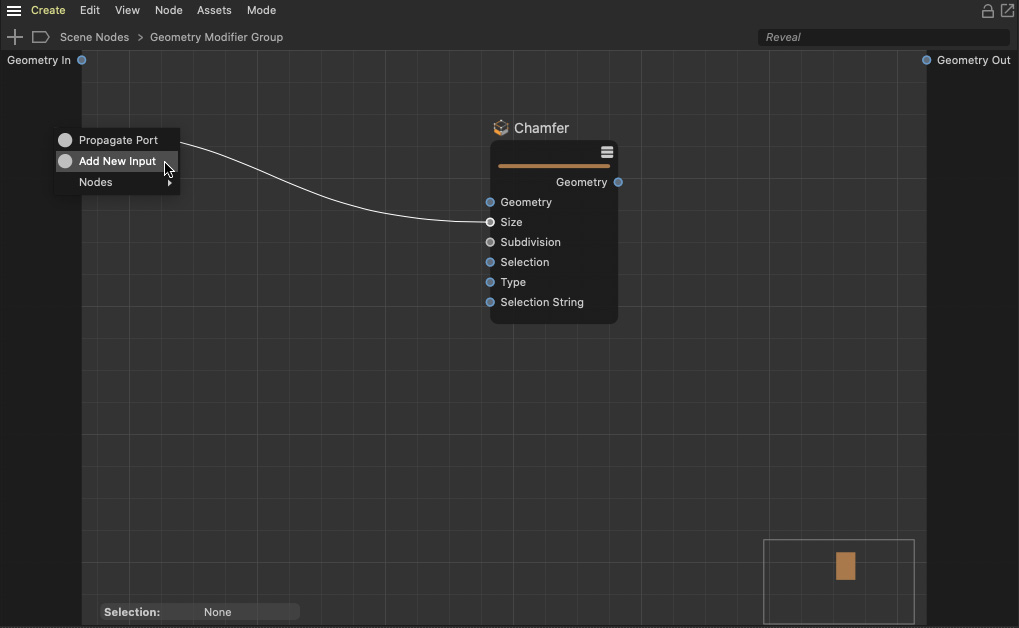Viewport: 1019px width, 628px height.
Task: Click the Geometry In port dot
Action: pos(82,60)
